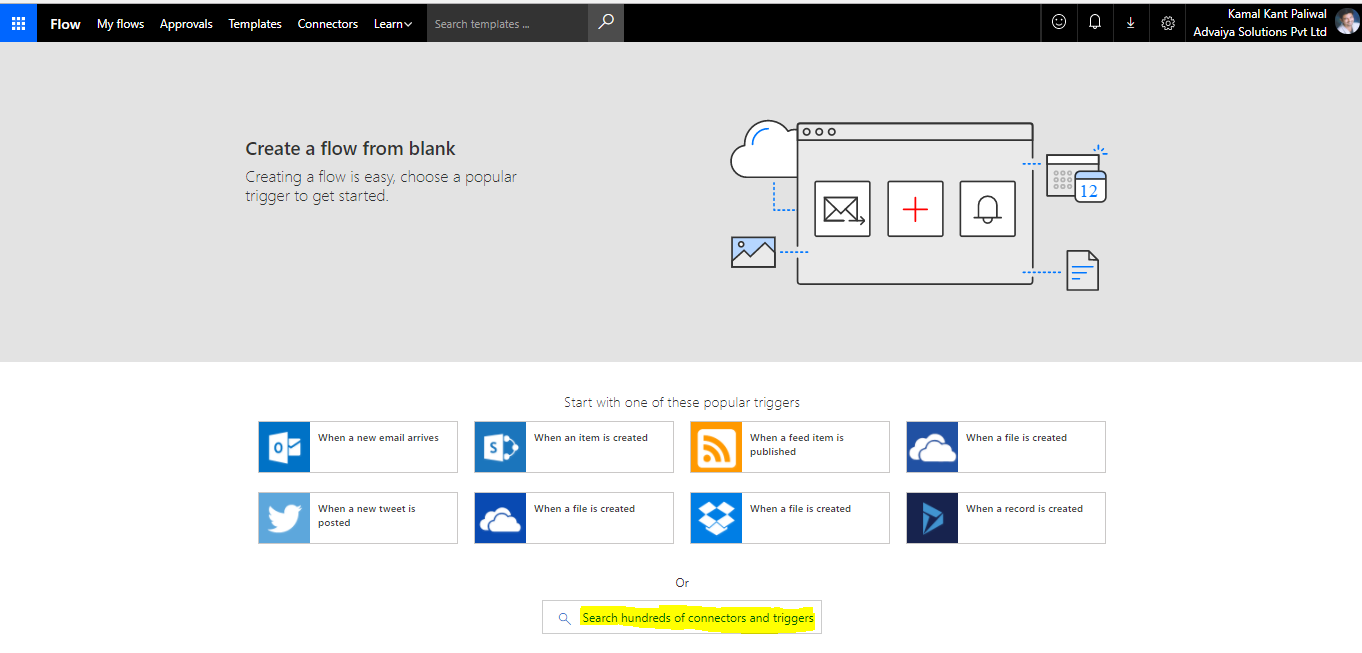Choose "When a new tweet is posted" trigger

pos(358,518)
